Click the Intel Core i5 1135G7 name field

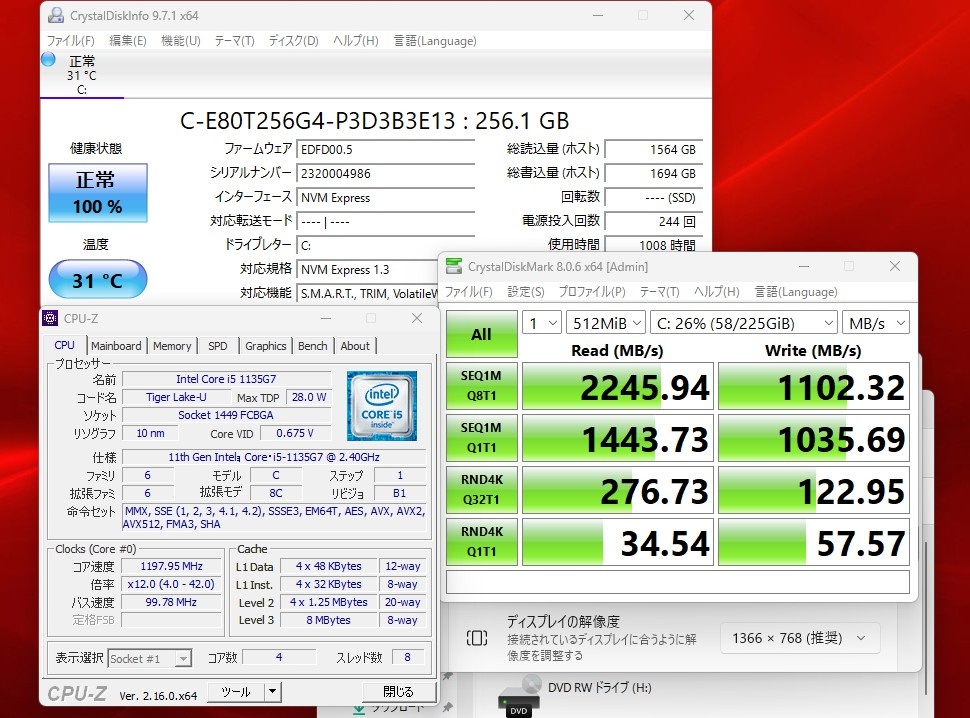226,379
